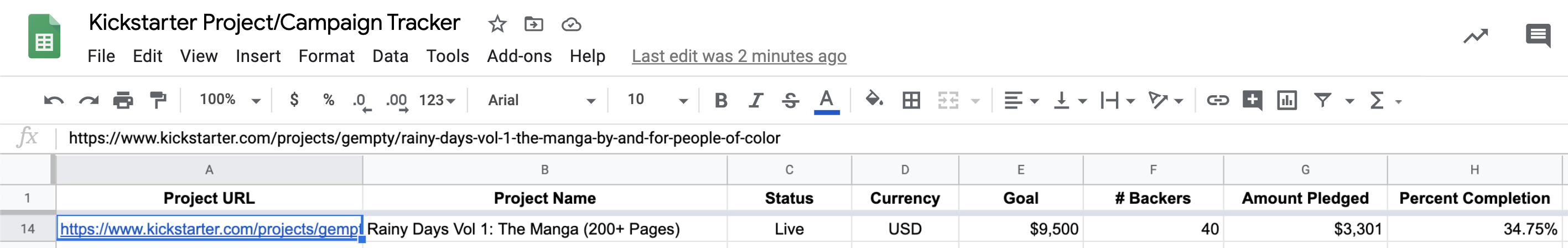Click the formula bar URL text
1568x248 pixels.
(x=424, y=138)
